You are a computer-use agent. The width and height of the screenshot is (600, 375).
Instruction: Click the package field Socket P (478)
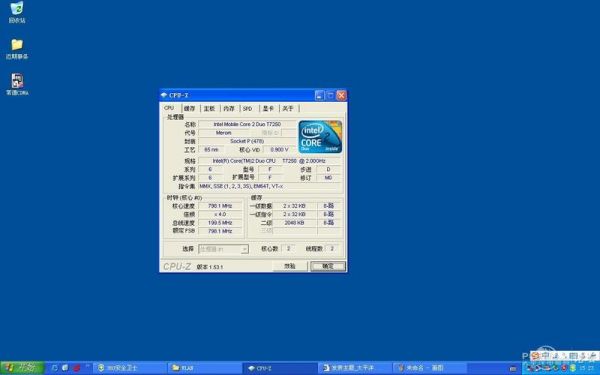247,141
